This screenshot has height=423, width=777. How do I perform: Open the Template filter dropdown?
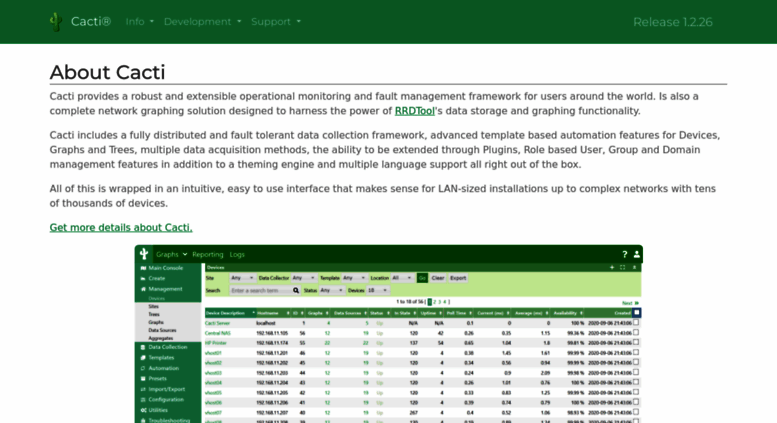(x=354, y=278)
